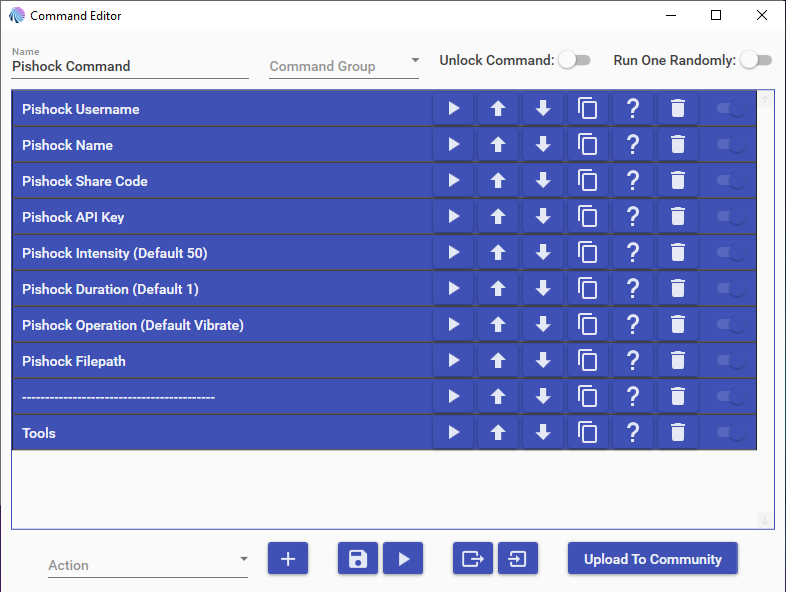Viewport: 786px width, 592px height.
Task: Copy the Pishock Name row
Action: [587, 144]
